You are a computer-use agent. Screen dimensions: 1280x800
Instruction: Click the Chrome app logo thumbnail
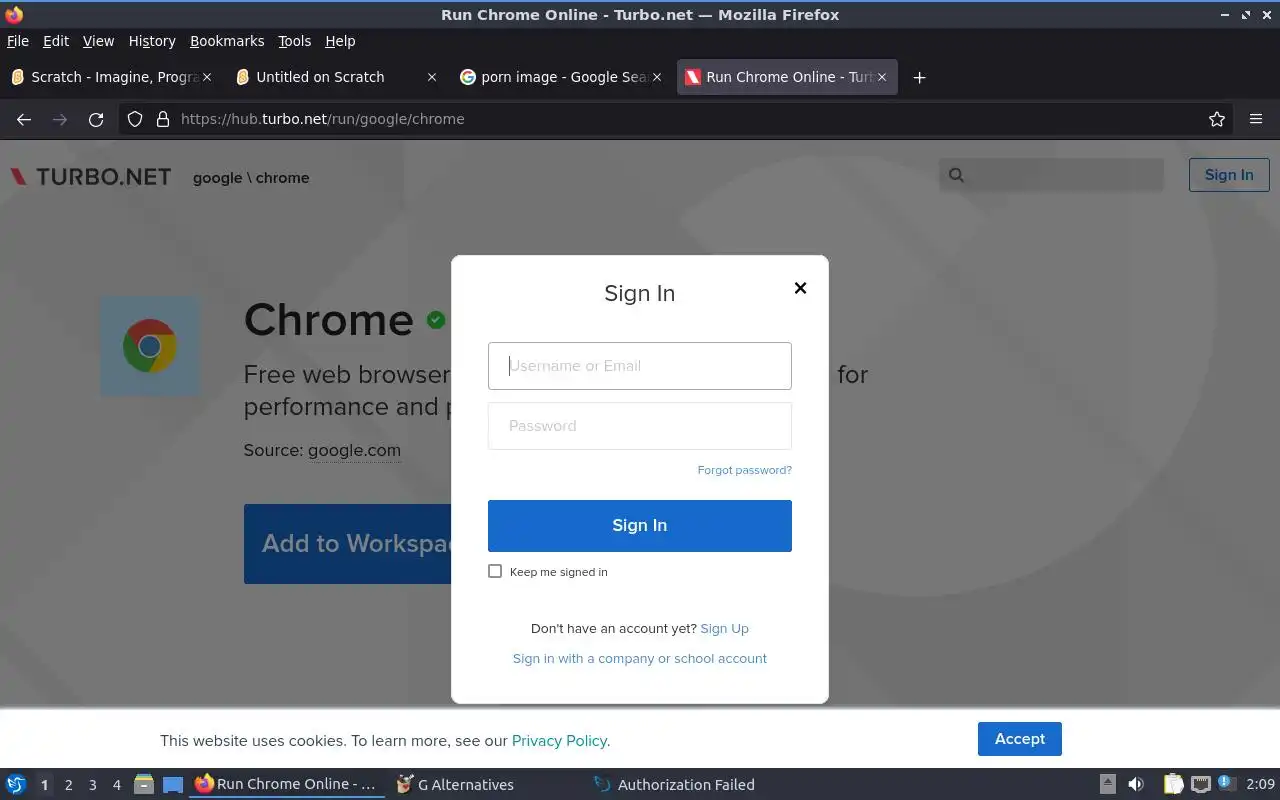149,346
